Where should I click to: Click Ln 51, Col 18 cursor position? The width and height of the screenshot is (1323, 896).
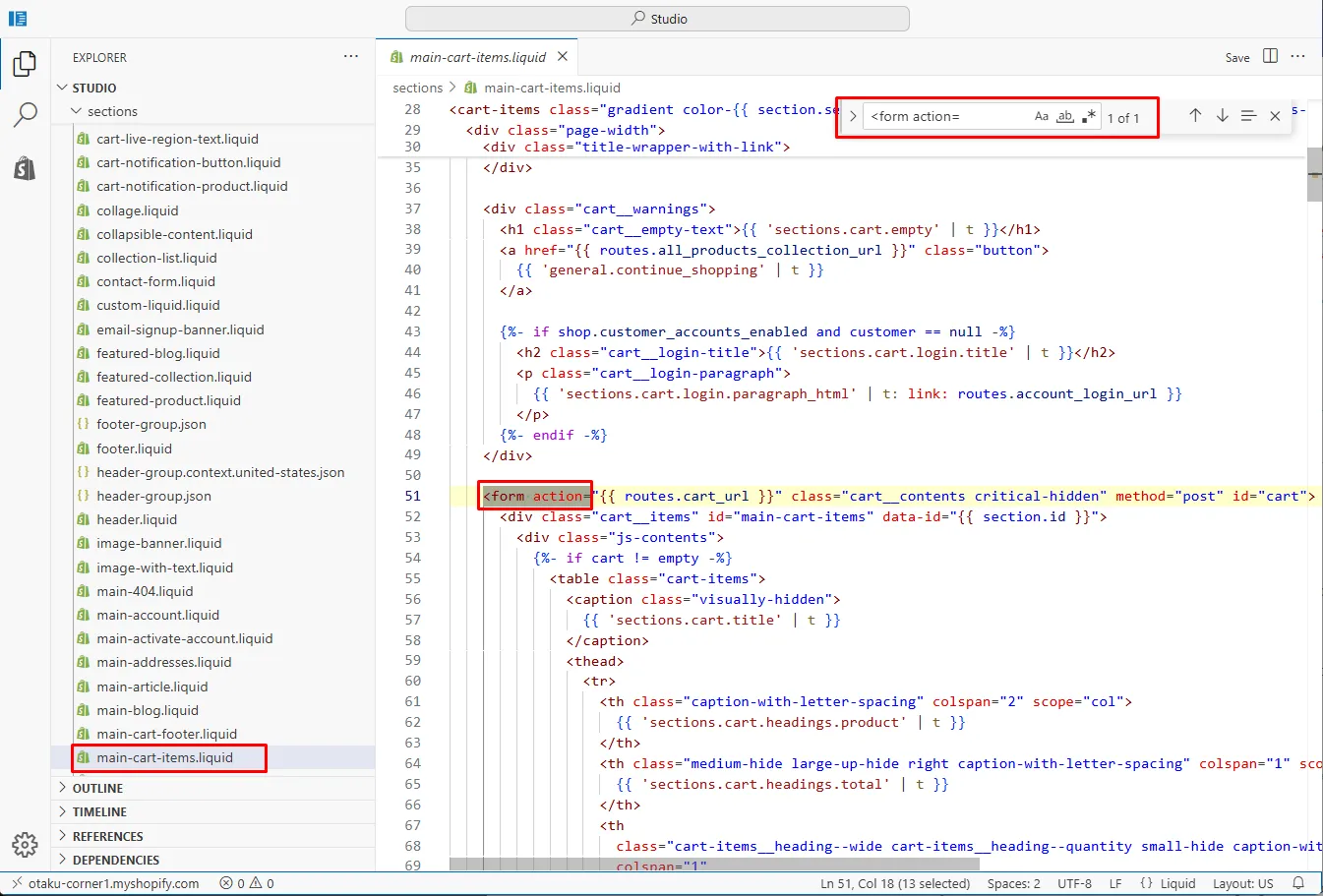pos(895,883)
